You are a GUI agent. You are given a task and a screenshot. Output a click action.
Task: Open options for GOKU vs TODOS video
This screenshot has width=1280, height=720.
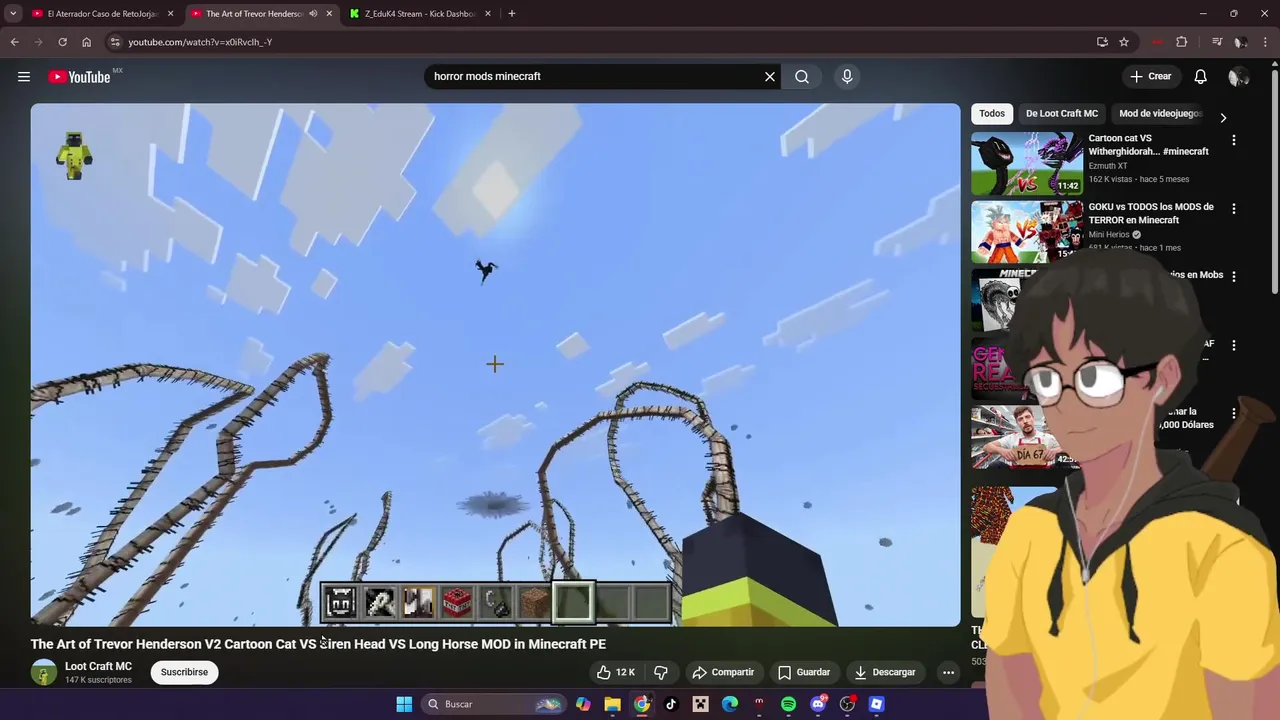click(1233, 209)
